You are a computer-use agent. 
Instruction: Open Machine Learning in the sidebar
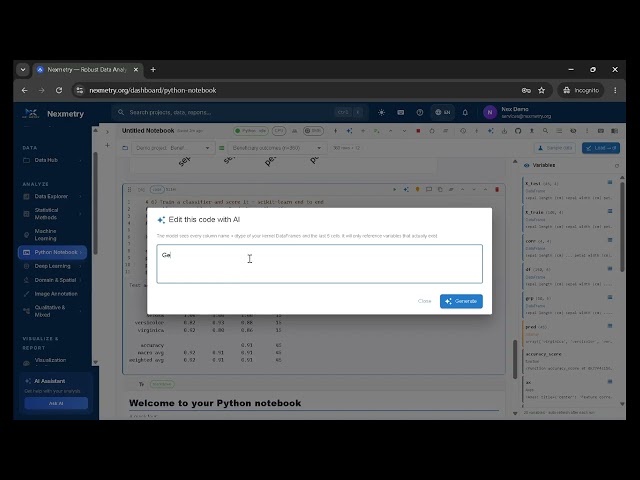52,235
